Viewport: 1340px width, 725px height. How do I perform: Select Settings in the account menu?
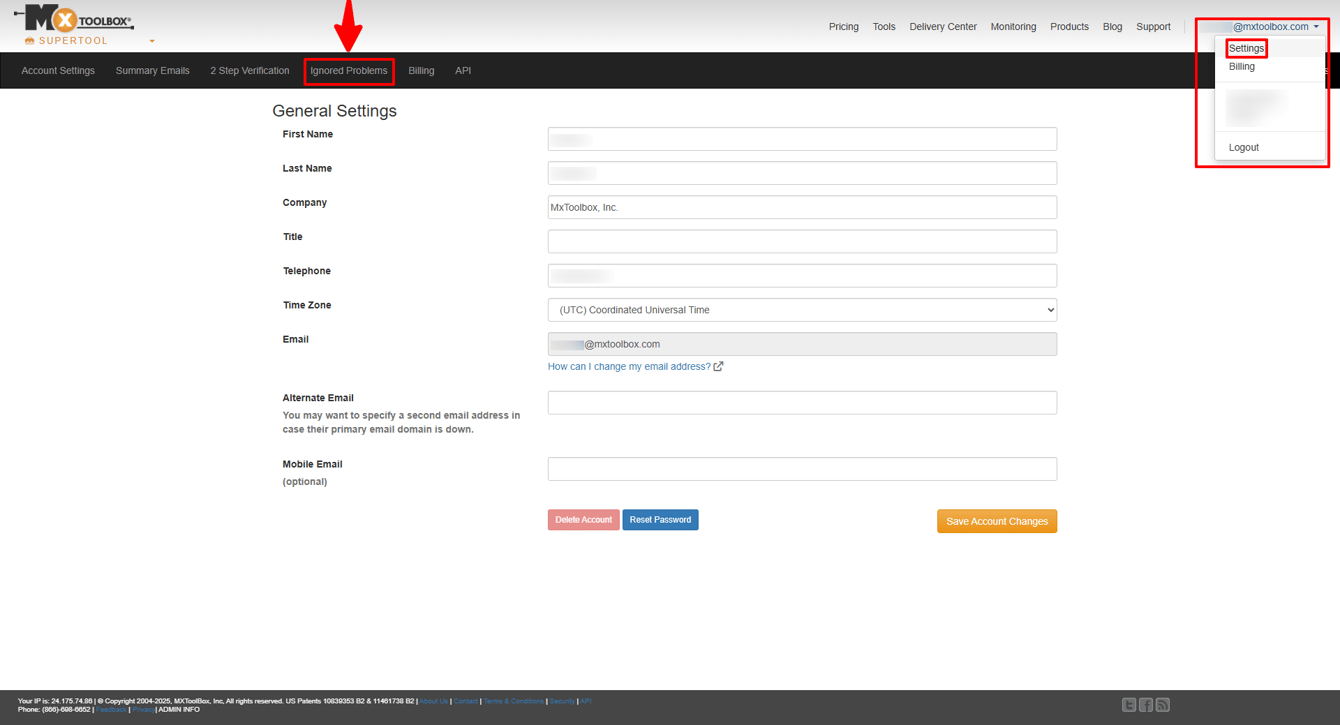[x=1246, y=48]
